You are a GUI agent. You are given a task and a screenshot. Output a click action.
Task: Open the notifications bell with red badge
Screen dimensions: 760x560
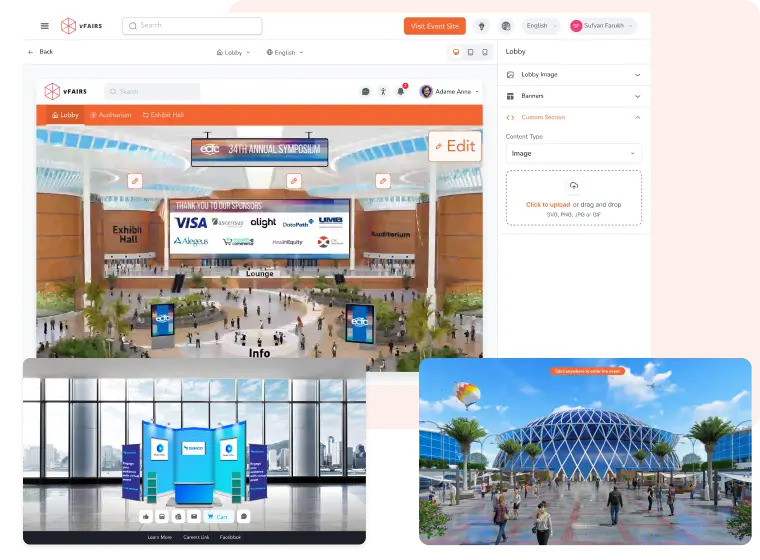(x=401, y=91)
